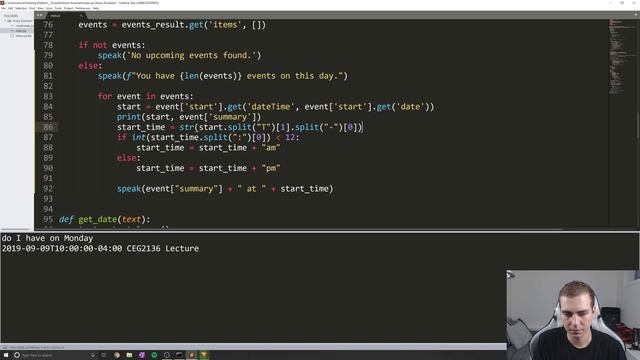
Task: Open the View menu
Action: [40, 8]
